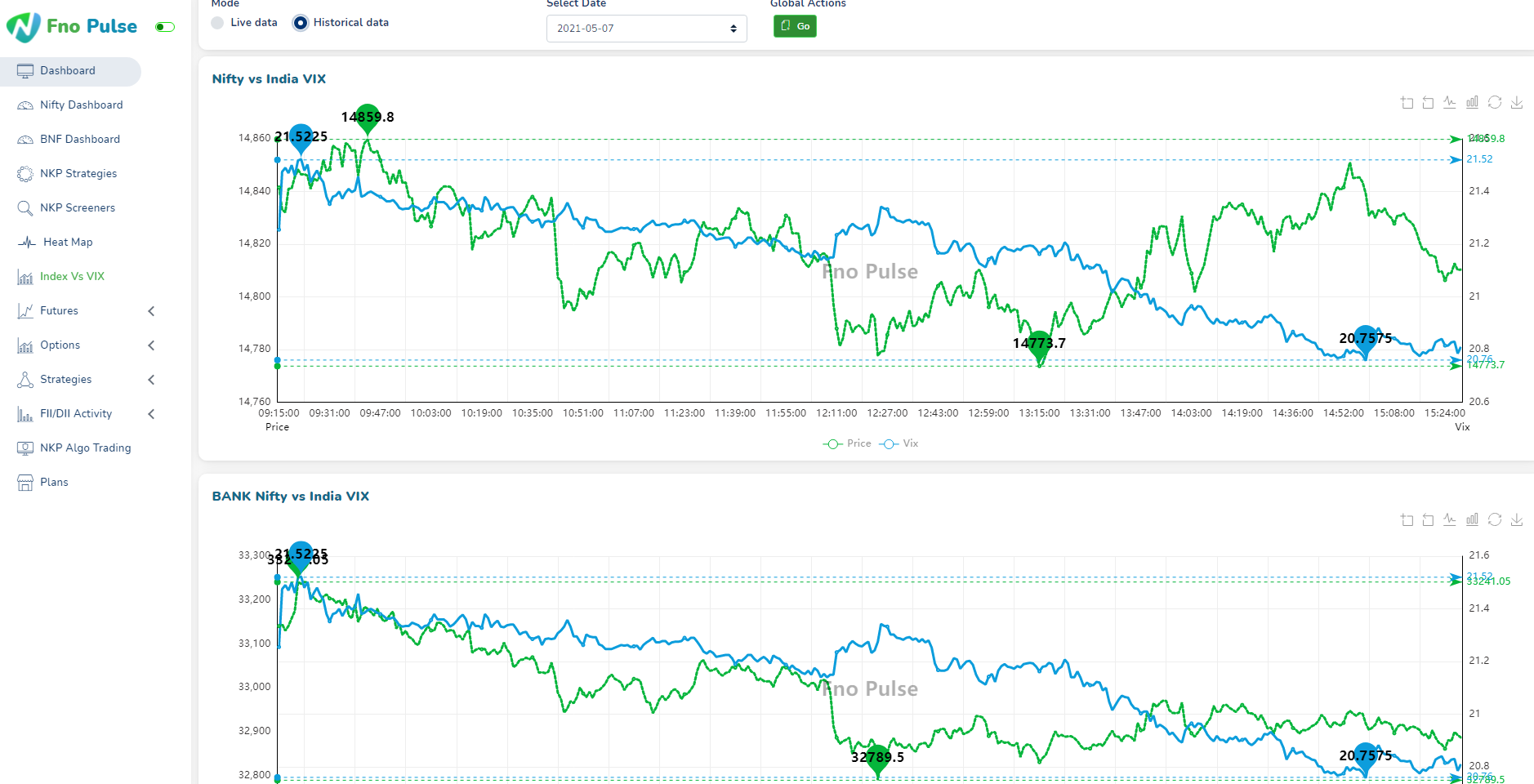Click the 32789.5 marker on BANK Nifty chart
Screen dimensions: 1534x784
877,760
